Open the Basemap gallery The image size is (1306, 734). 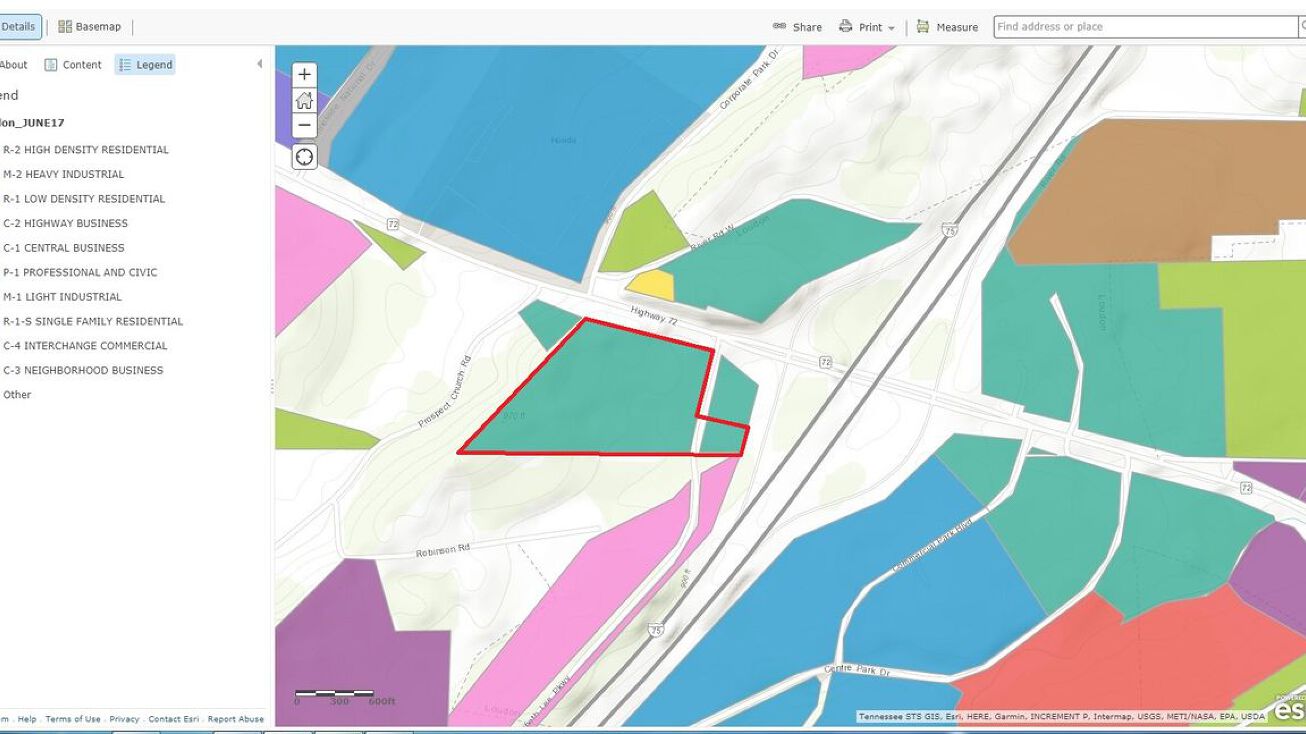coord(89,27)
